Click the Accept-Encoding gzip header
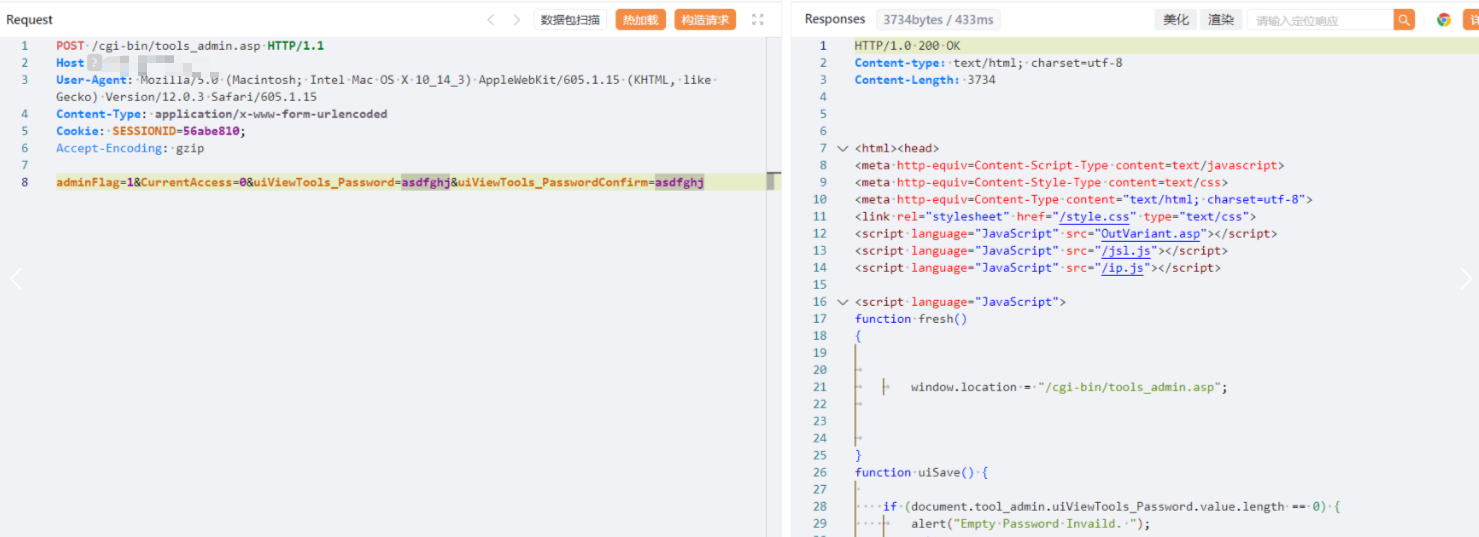The image size is (1479, 537). point(130,148)
